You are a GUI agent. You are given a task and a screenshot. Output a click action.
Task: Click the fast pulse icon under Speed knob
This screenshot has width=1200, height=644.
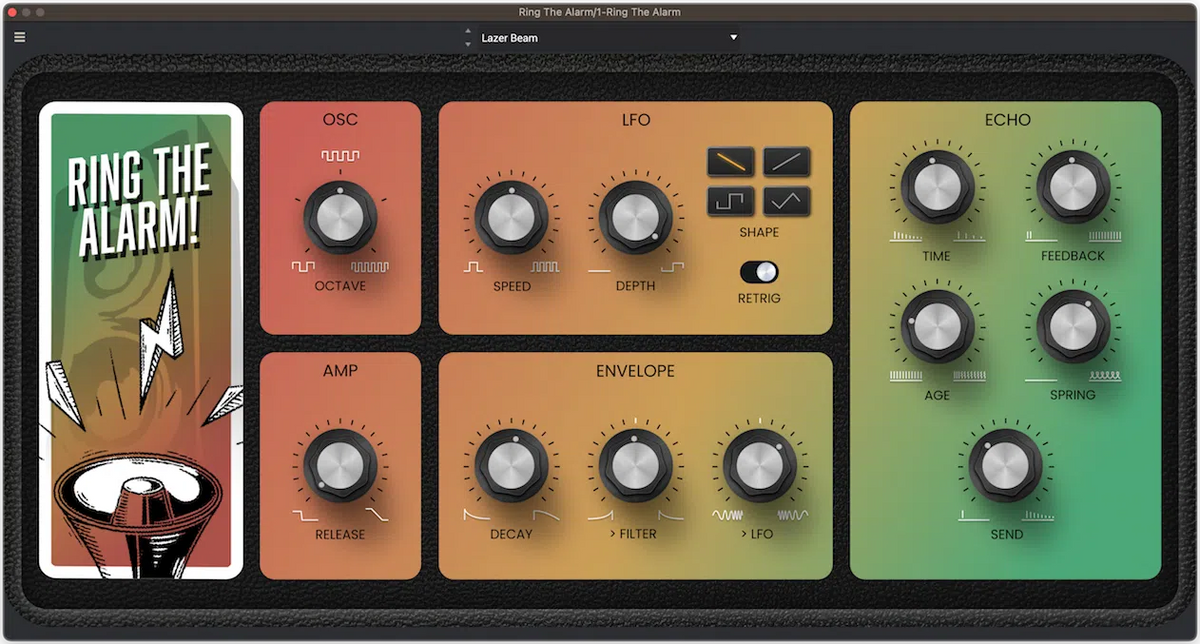[x=545, y=267]
